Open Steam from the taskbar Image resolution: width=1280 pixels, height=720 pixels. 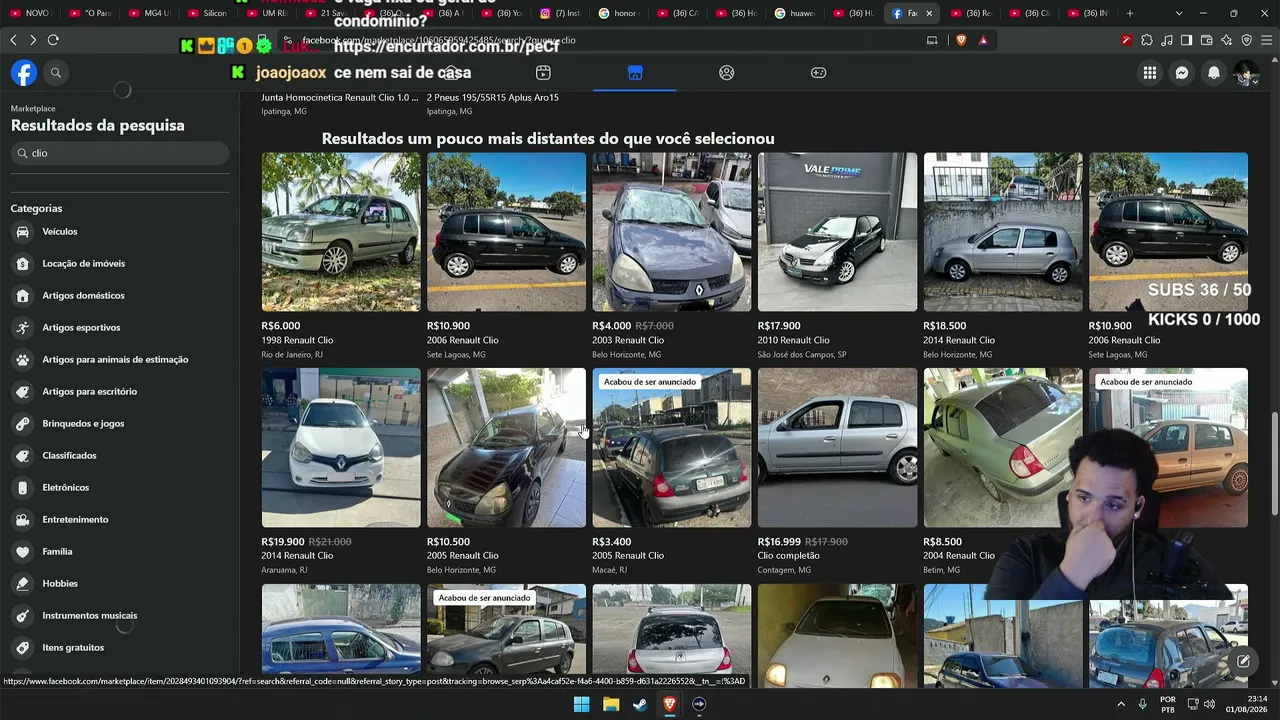click(640, 704)
